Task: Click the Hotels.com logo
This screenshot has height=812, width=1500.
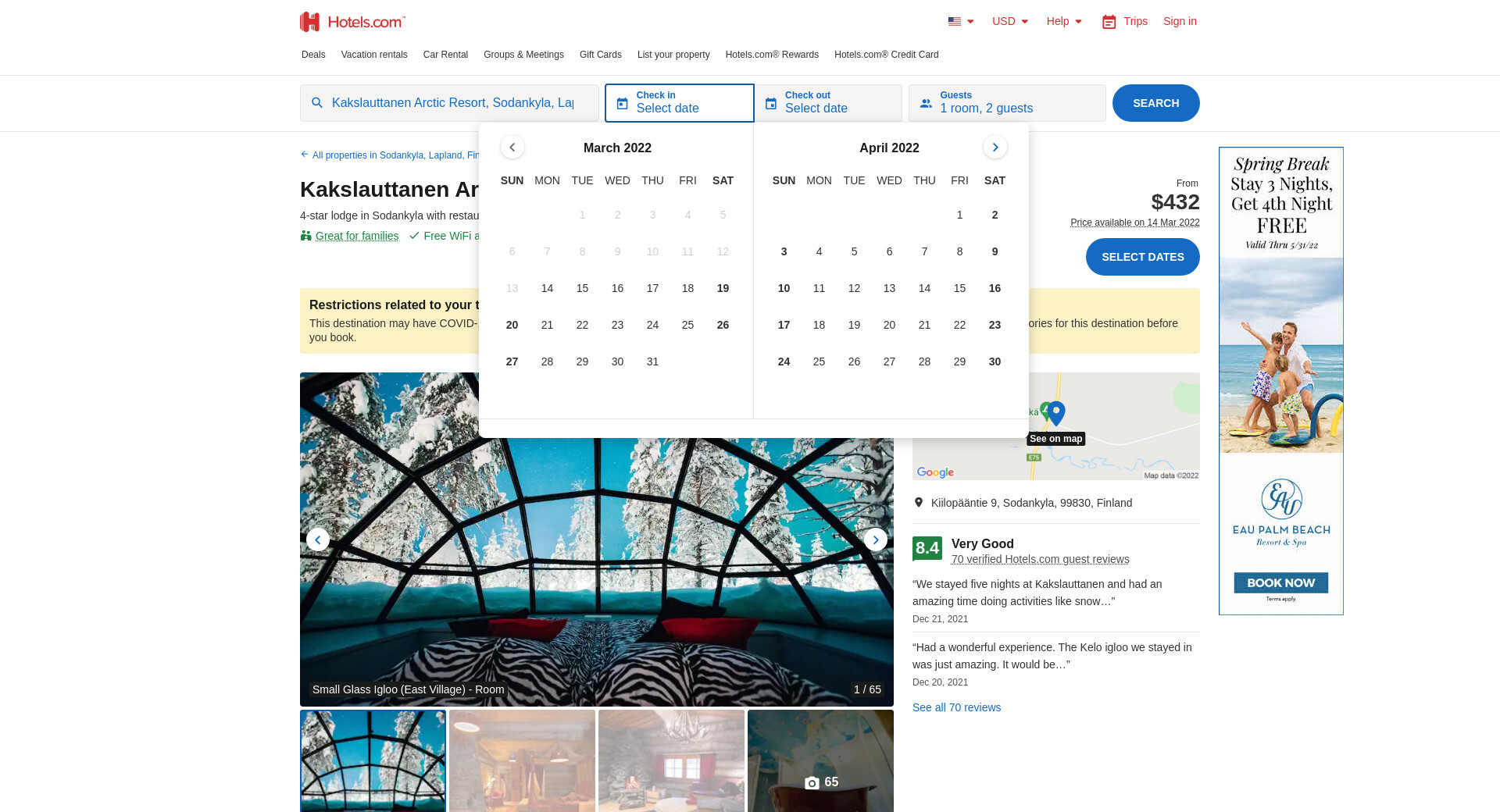Action: click(x=352, y=22)
